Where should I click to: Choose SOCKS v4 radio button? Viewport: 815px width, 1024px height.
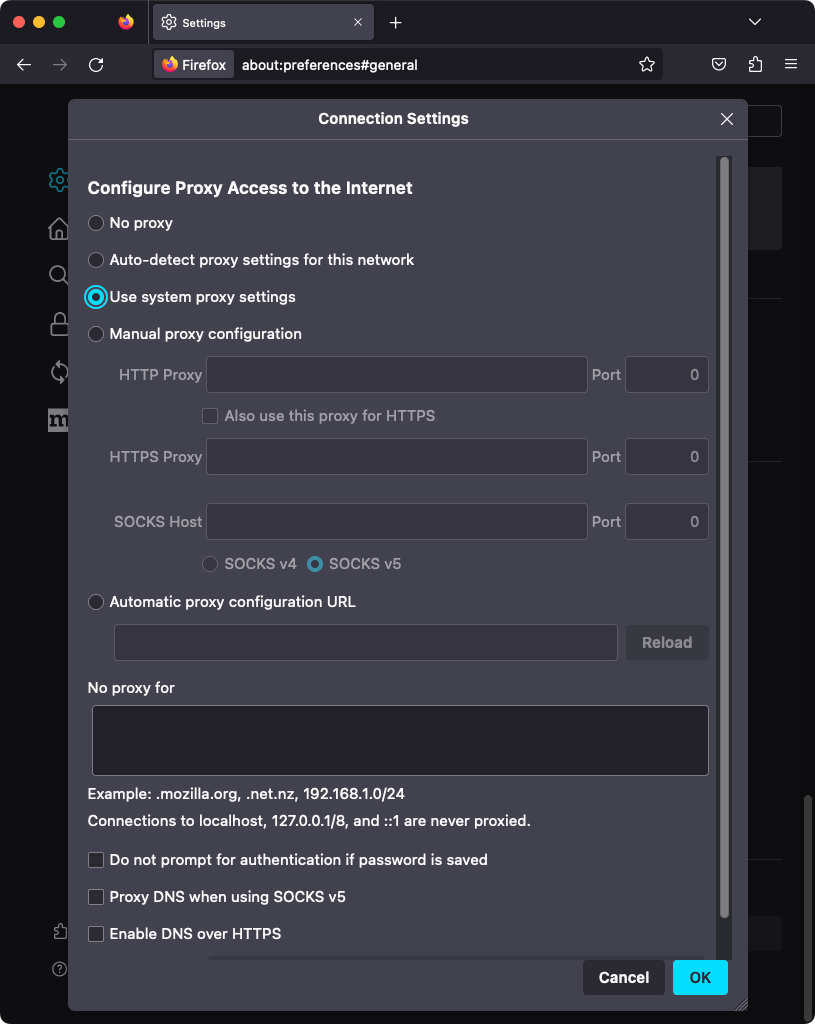pyautogui.click(x=210, y=564)
